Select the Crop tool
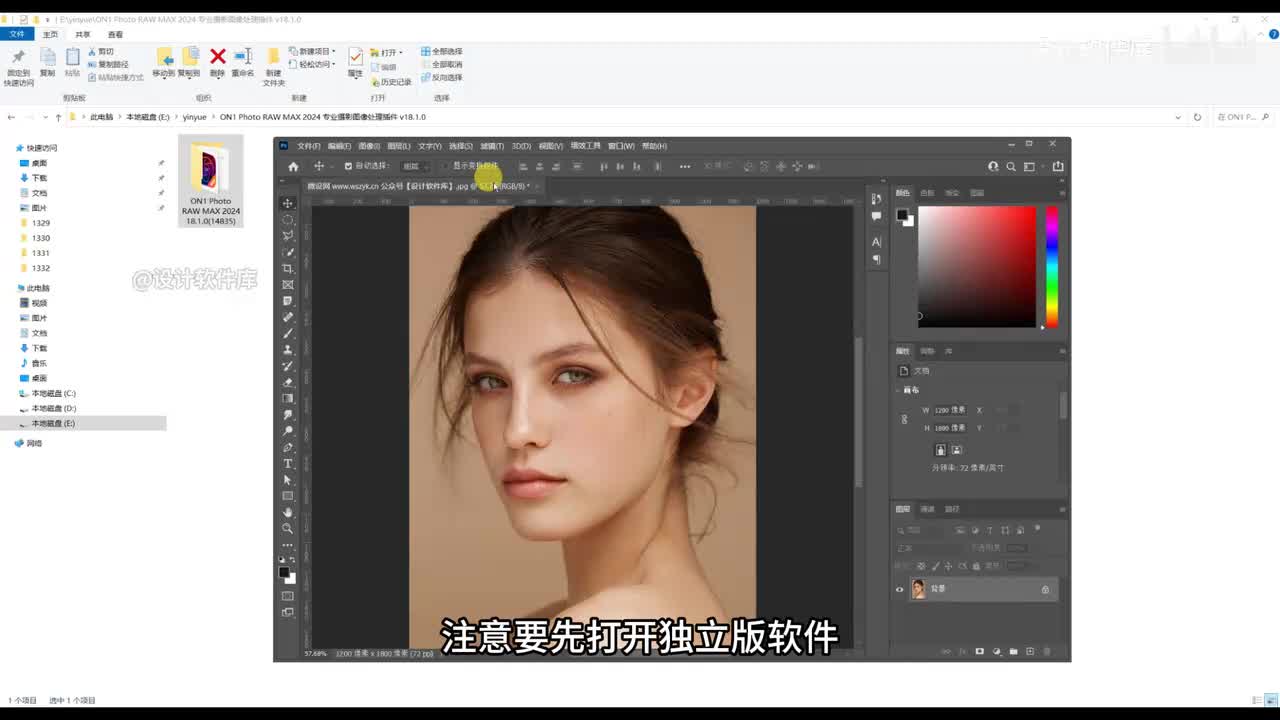 [x=288, y=268]
